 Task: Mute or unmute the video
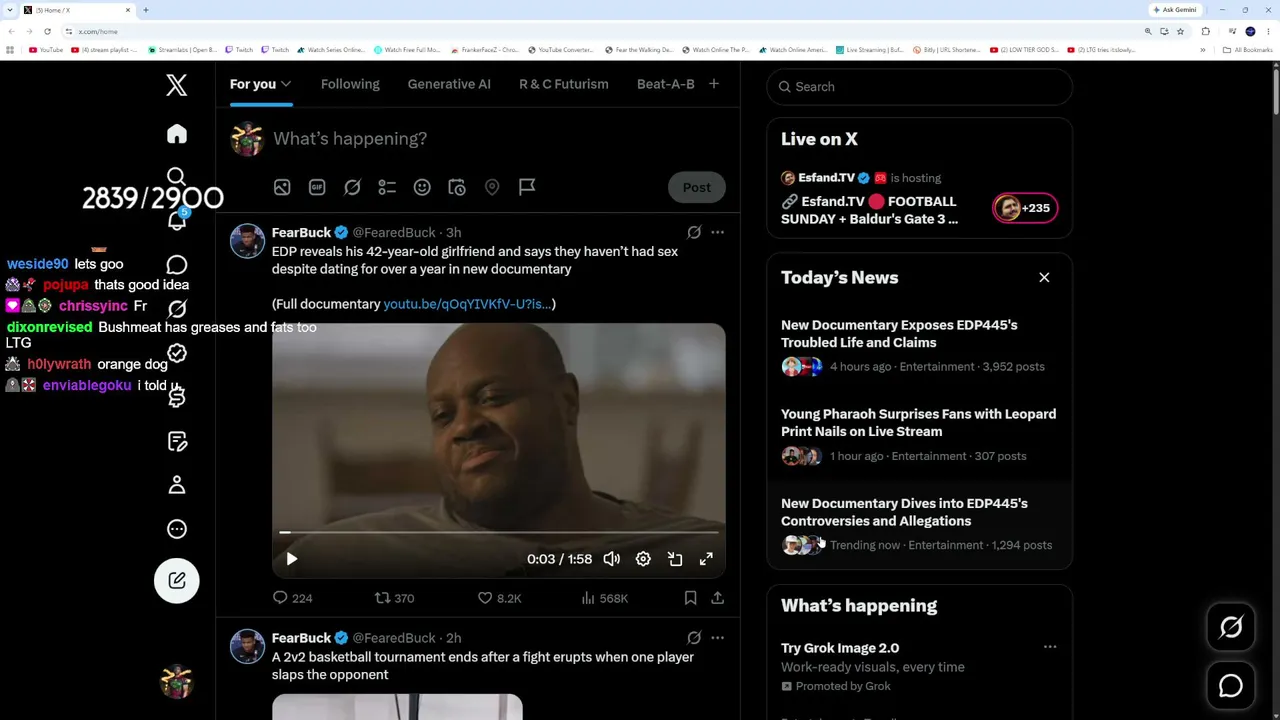tap(612, 559)
